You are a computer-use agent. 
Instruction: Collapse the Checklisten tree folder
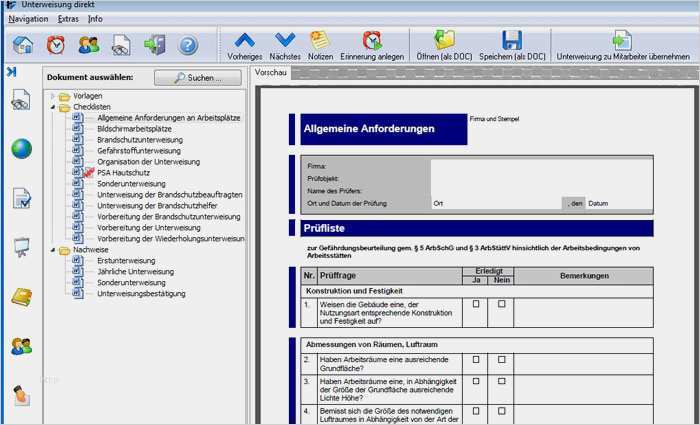[53, 107]
